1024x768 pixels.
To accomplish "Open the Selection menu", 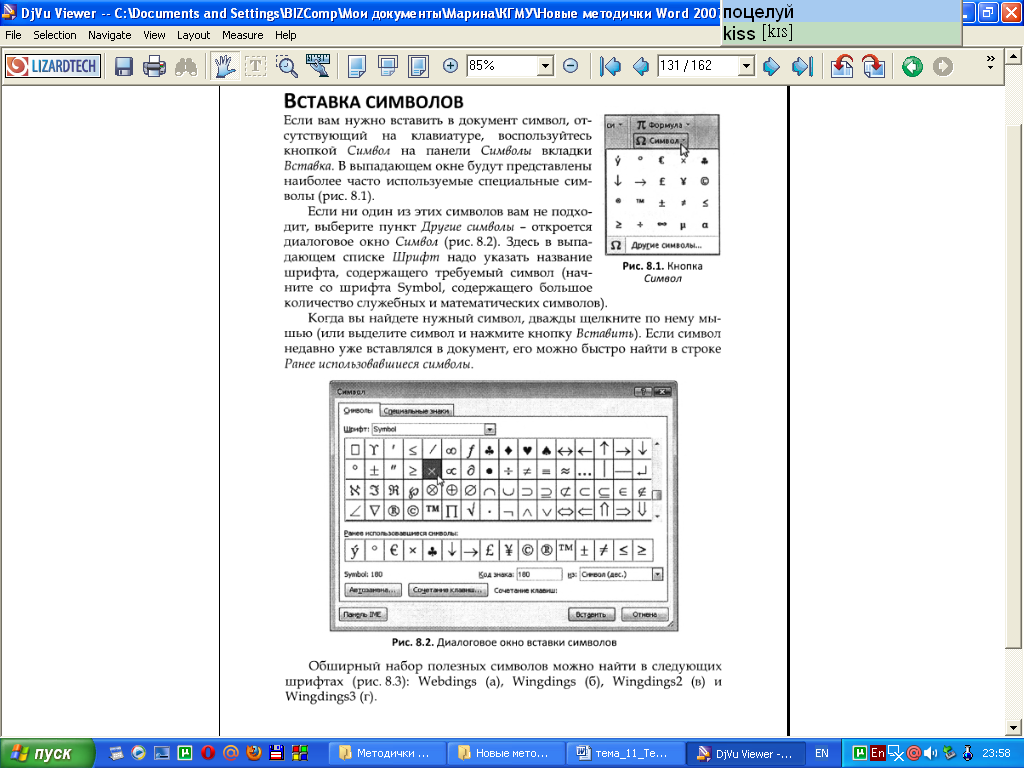I will tap(55, 35).
